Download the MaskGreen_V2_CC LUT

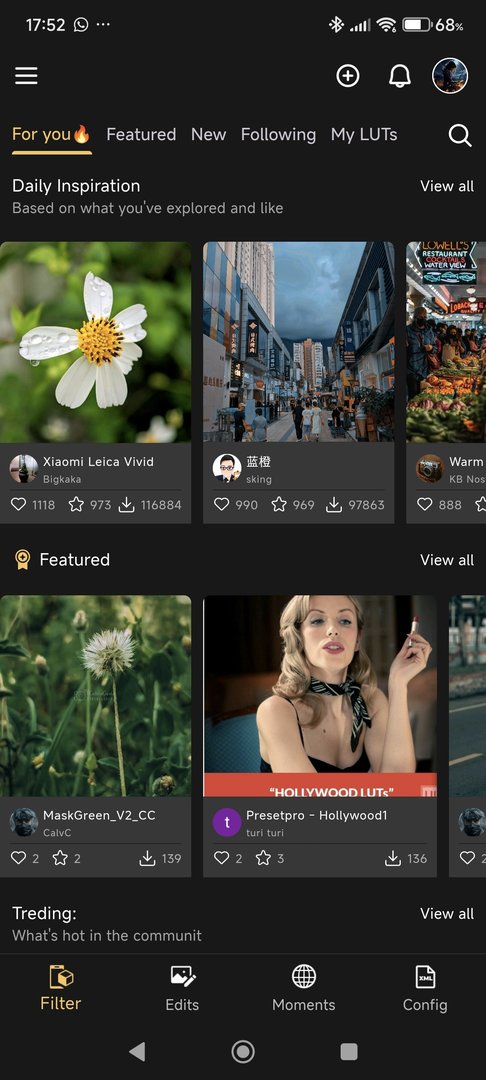pos(147,858)
